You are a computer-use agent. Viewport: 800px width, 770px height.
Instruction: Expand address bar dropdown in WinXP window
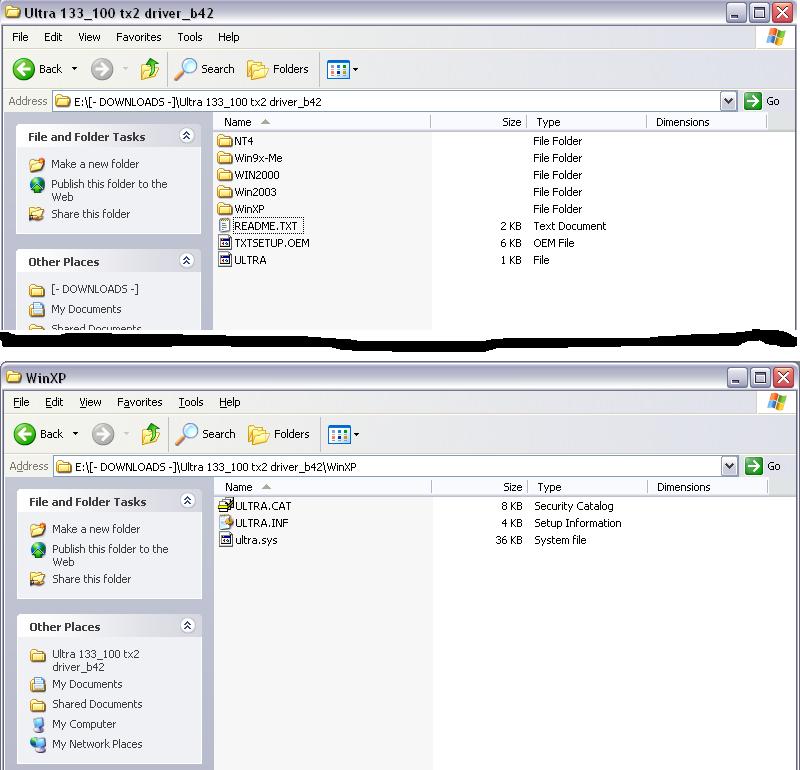[x=730, y=466]
